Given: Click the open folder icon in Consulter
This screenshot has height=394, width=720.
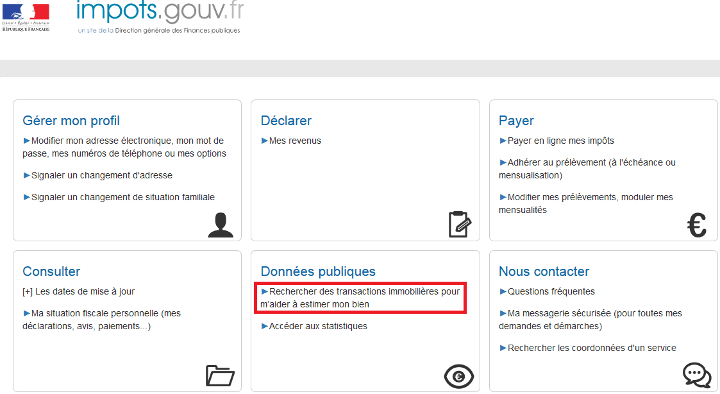Looking at the screenshot, I should pyautogui.click(x=220, y=375).
